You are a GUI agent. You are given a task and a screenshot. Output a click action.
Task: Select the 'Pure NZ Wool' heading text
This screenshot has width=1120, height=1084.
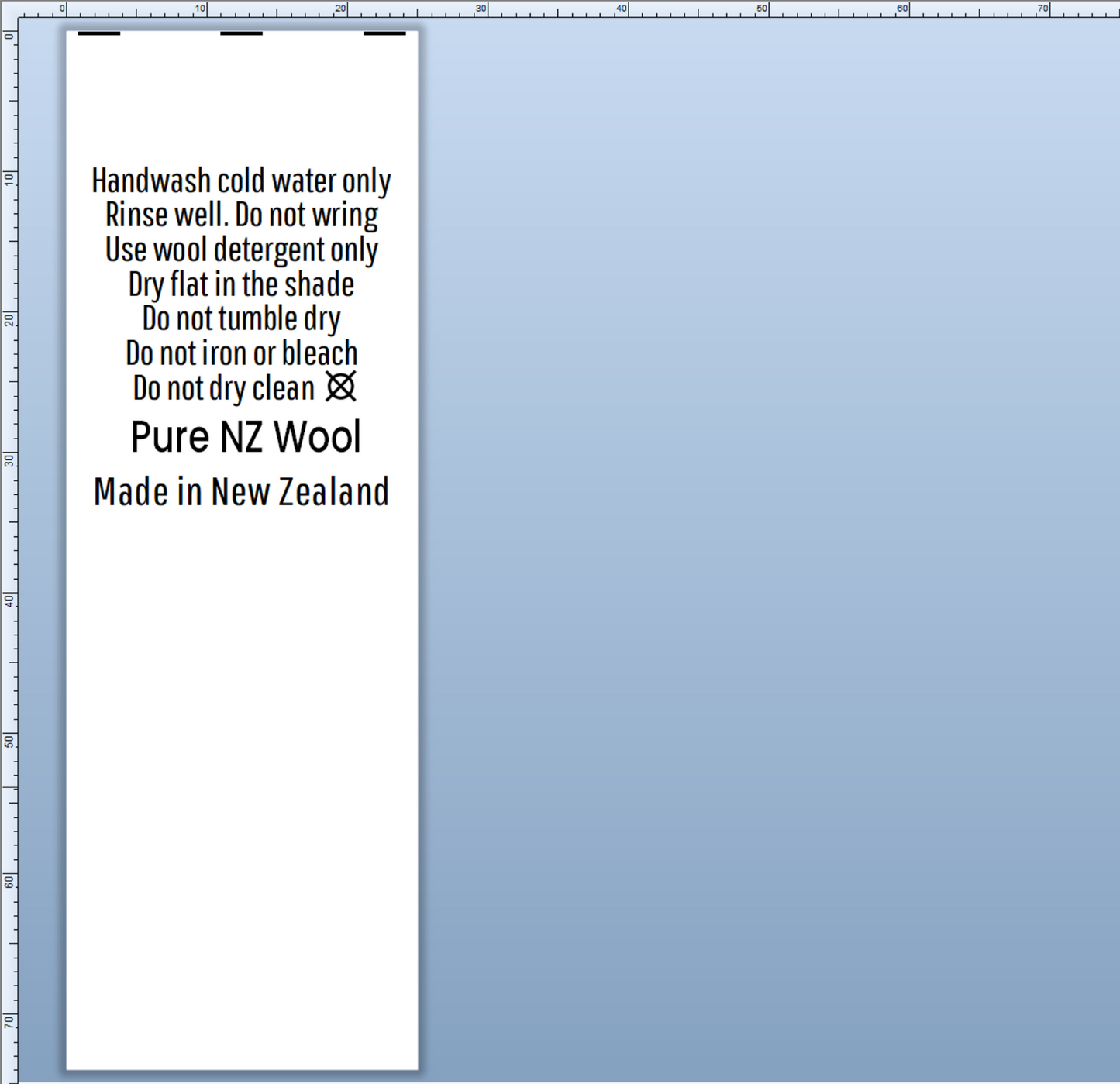pos(246,437)
